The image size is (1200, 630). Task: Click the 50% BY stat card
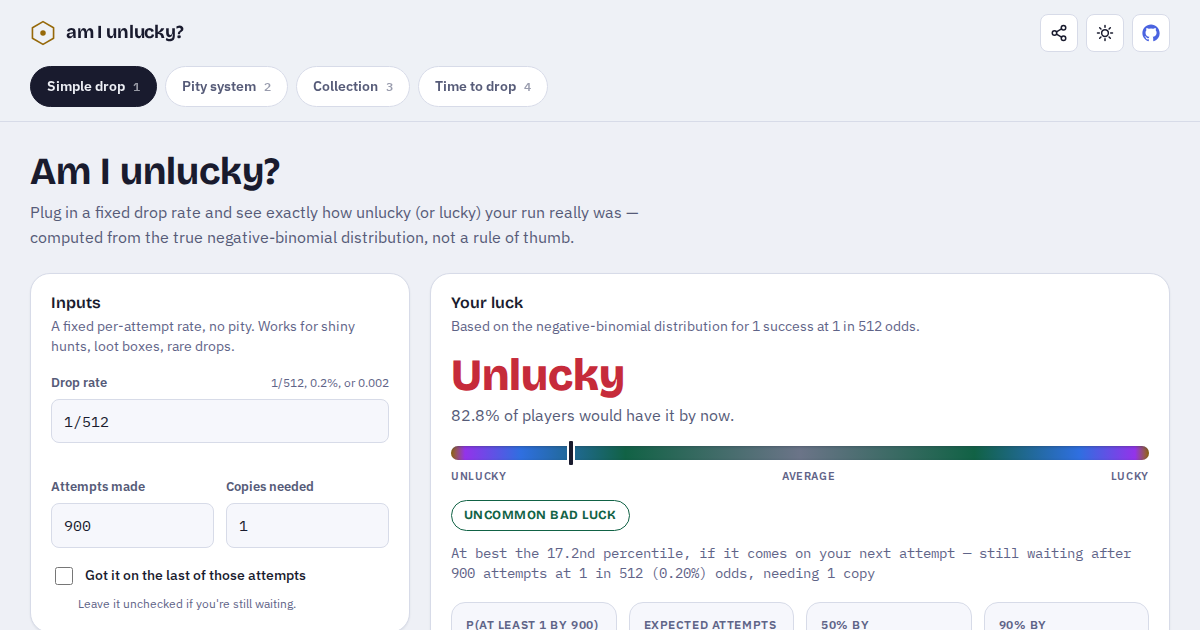889,616
